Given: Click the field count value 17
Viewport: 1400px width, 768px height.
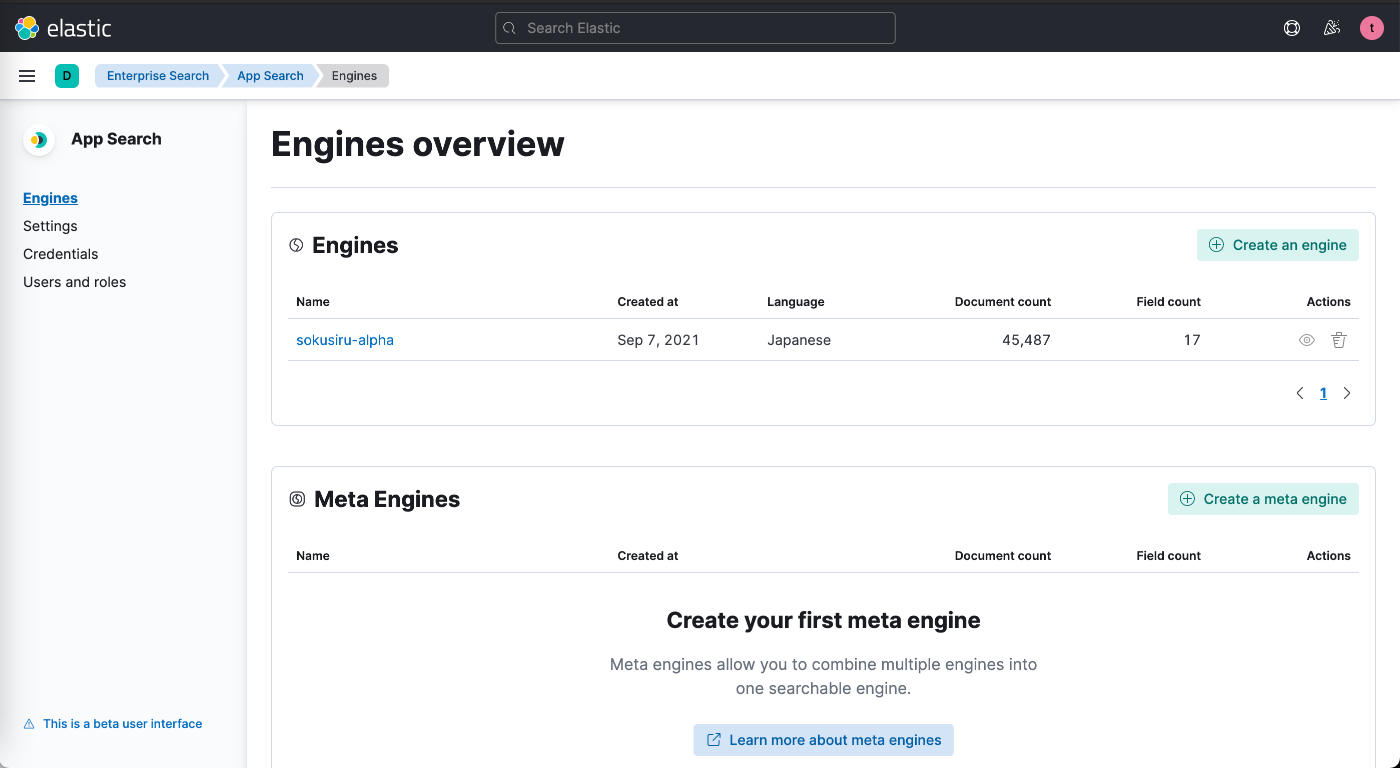Looking at the screenshot, I should [1192, 340].
